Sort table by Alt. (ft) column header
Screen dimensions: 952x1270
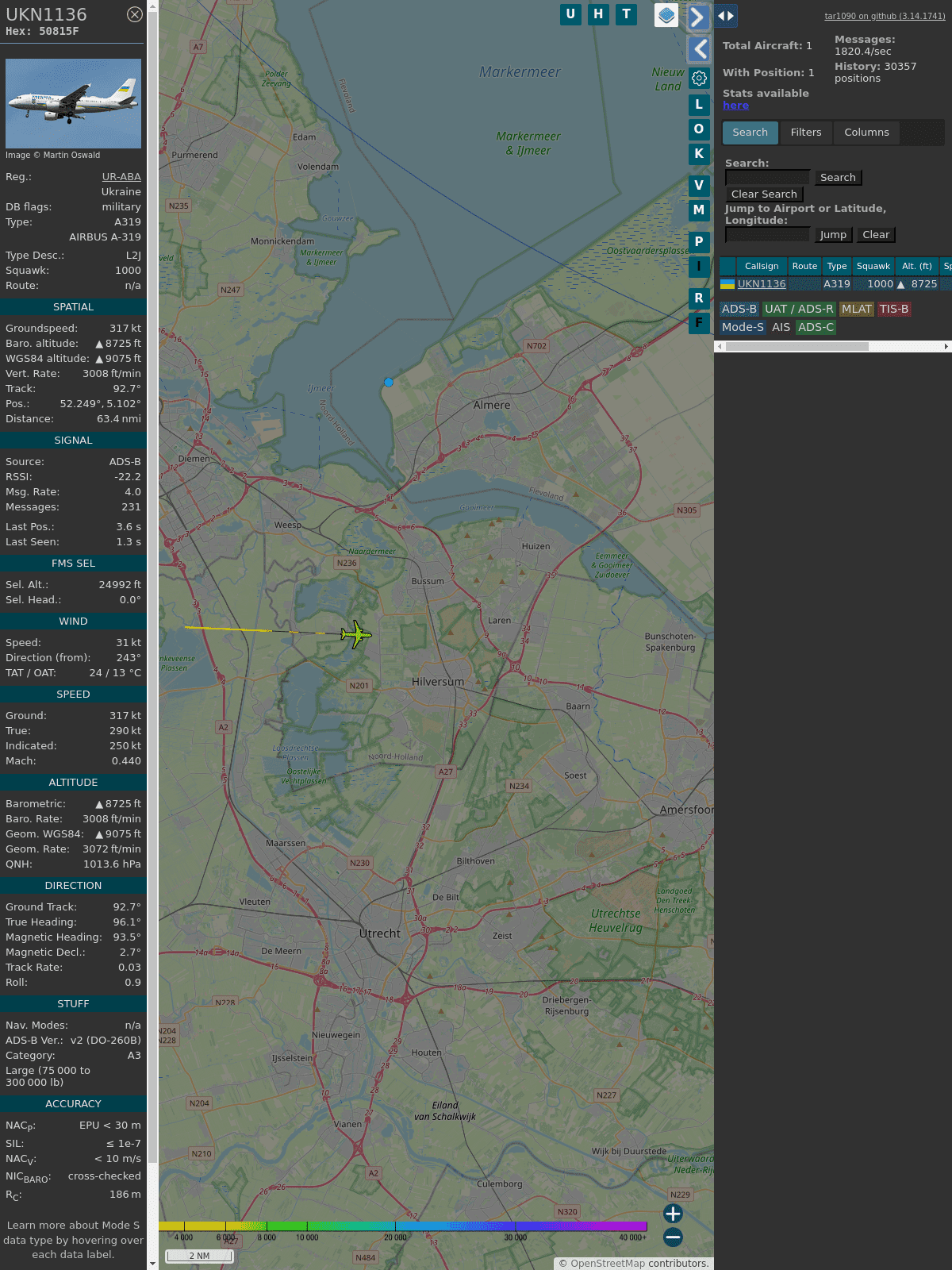917,267
